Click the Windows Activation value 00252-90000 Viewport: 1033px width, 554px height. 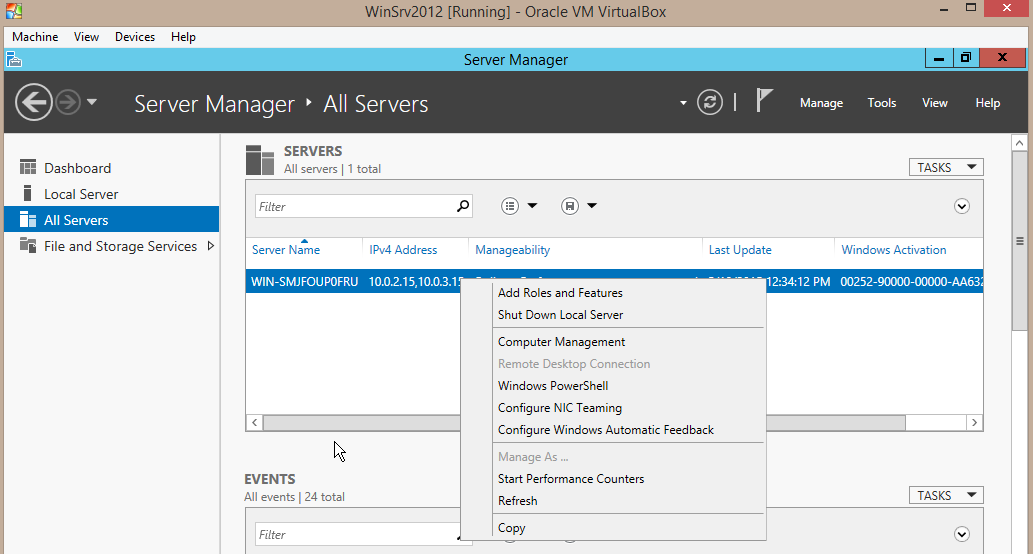[x=911, y=282]
